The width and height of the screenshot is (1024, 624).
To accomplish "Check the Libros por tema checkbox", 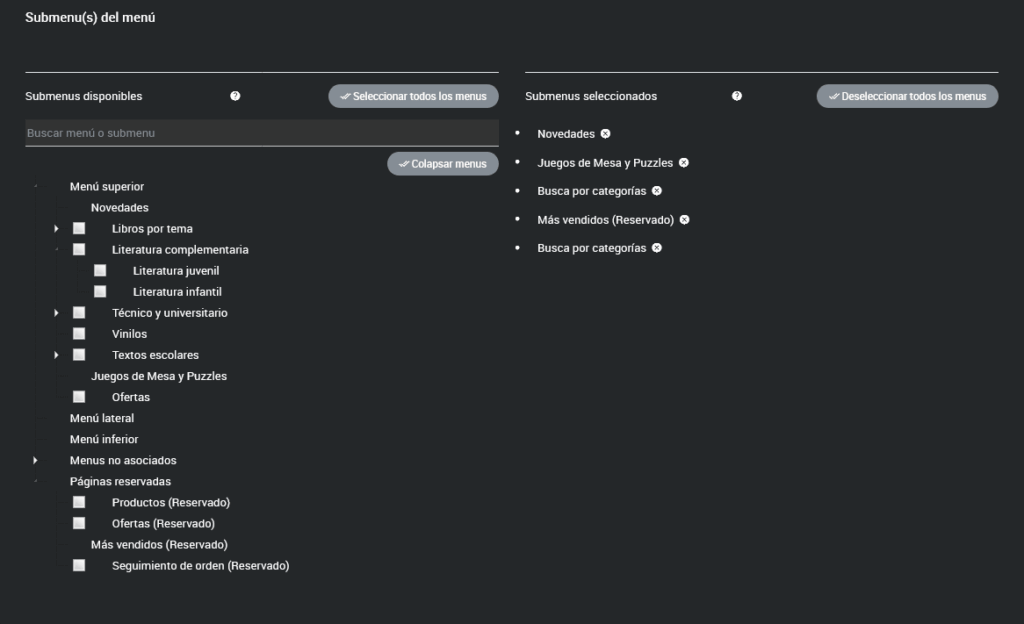I will 79,229.
